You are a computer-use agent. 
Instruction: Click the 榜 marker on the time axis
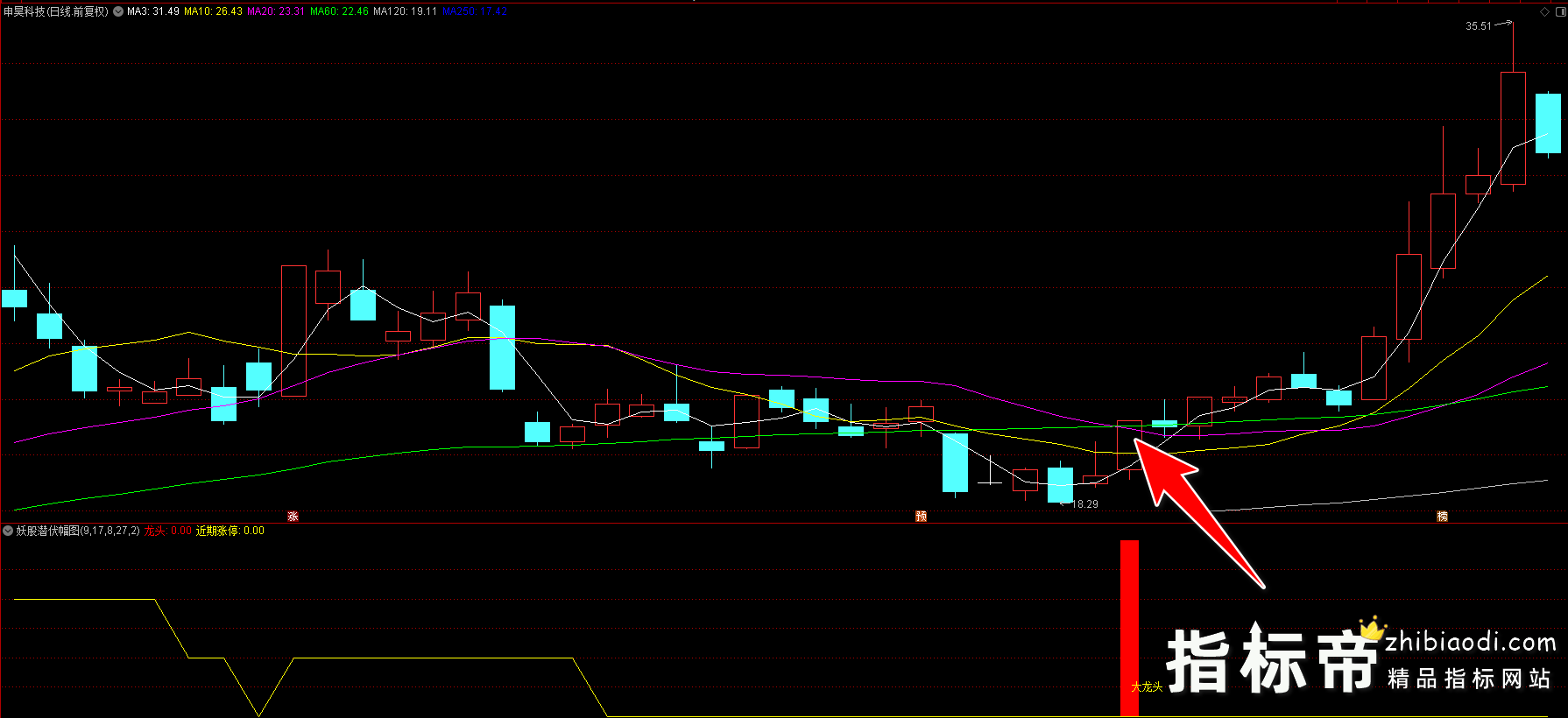[x=1442, y=517]
